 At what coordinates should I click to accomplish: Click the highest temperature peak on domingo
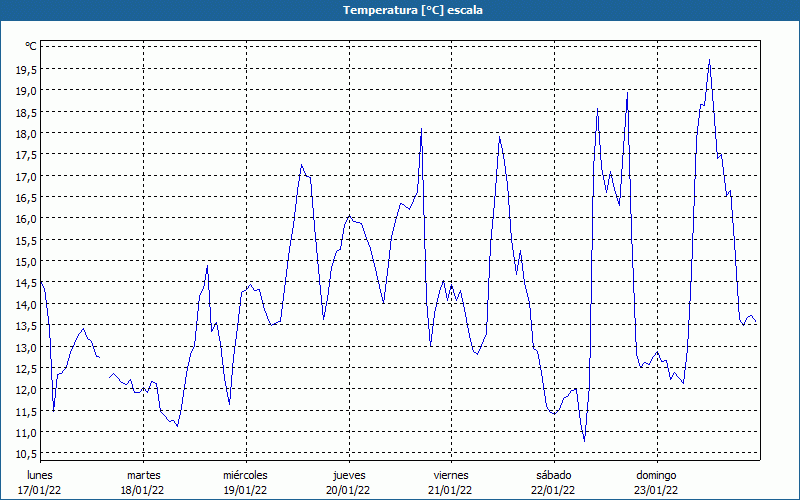(x=710, y=60)
